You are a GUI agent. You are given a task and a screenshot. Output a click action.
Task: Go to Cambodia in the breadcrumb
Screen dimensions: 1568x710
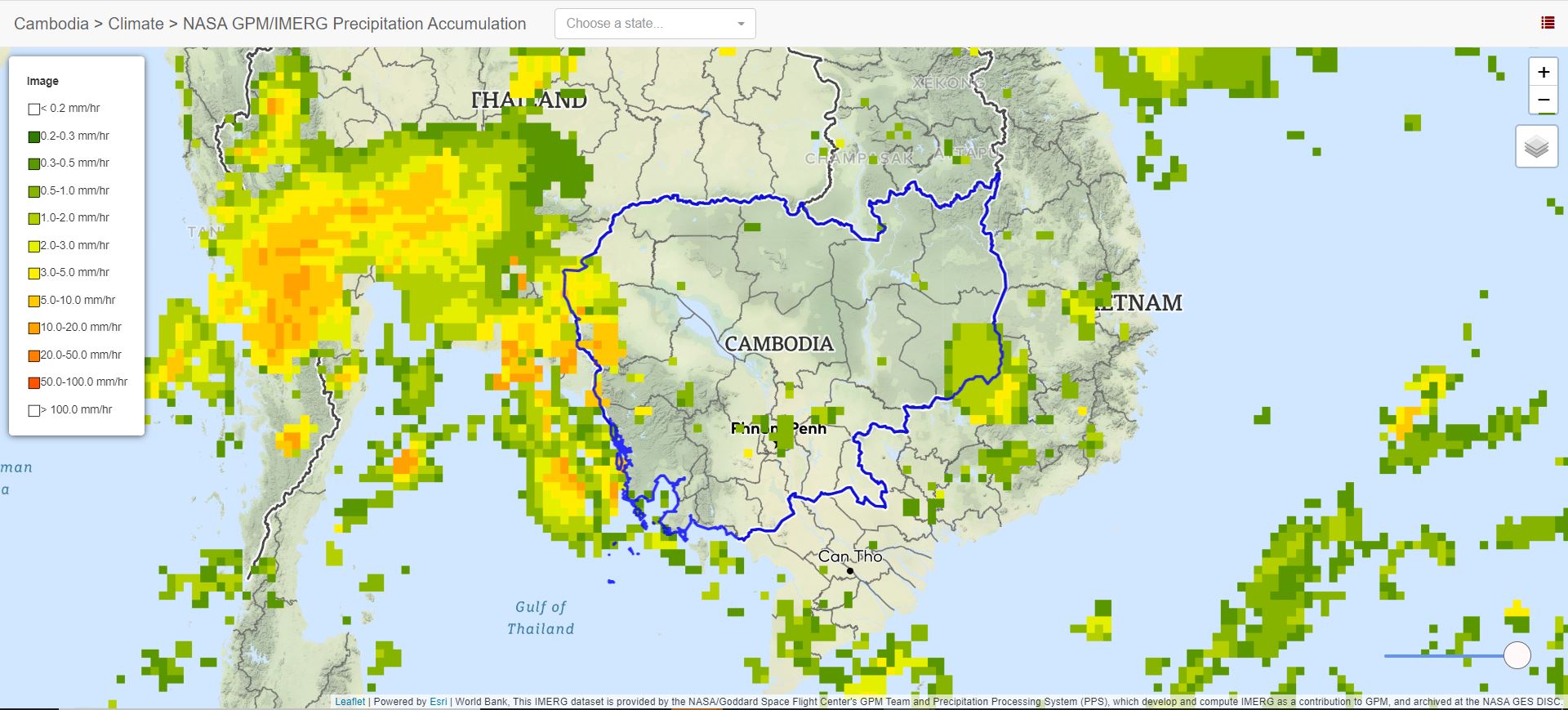pyautogui.click(x=51, y=24)
